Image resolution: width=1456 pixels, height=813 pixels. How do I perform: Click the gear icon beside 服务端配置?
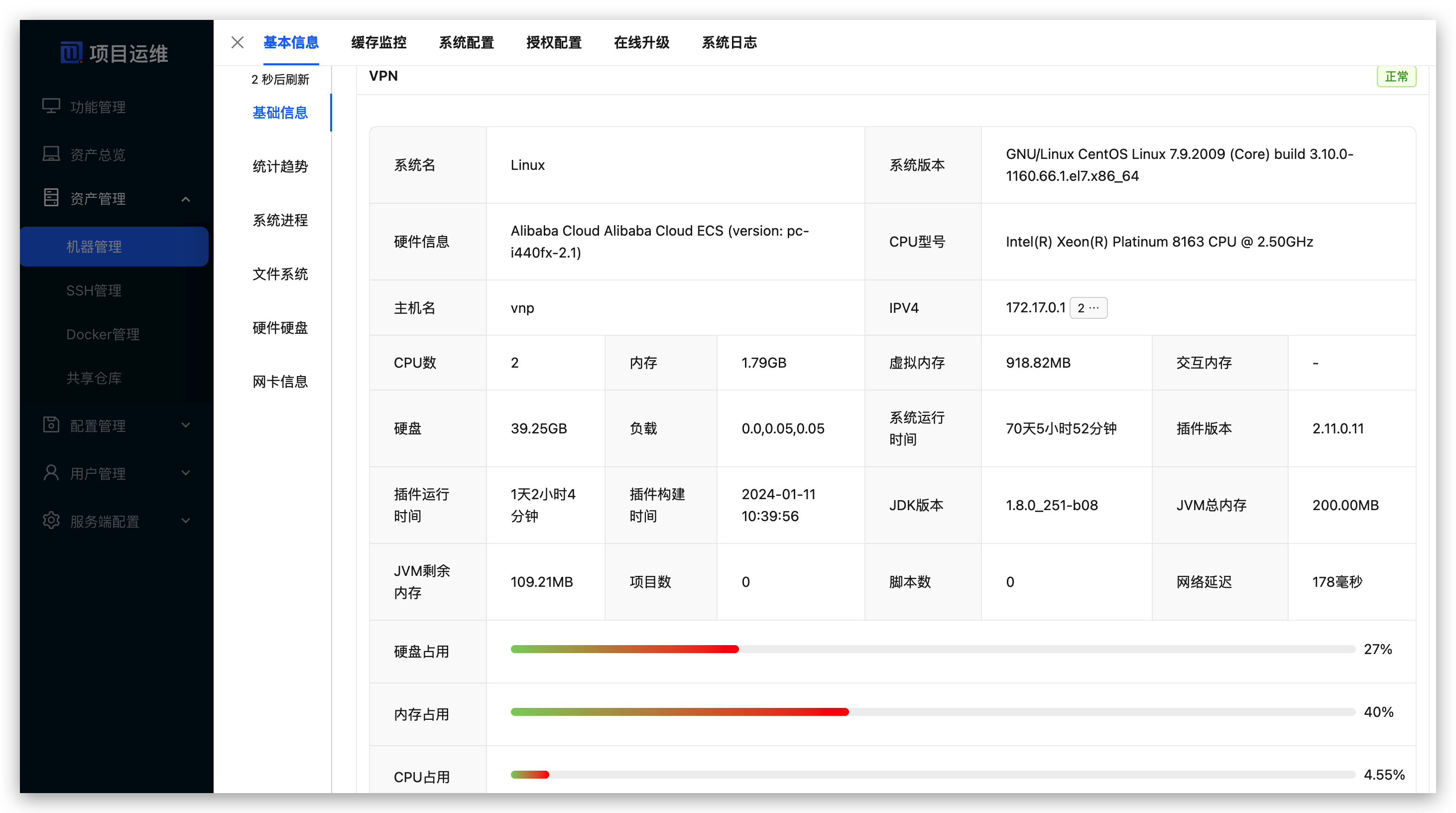tap(51, 521)
